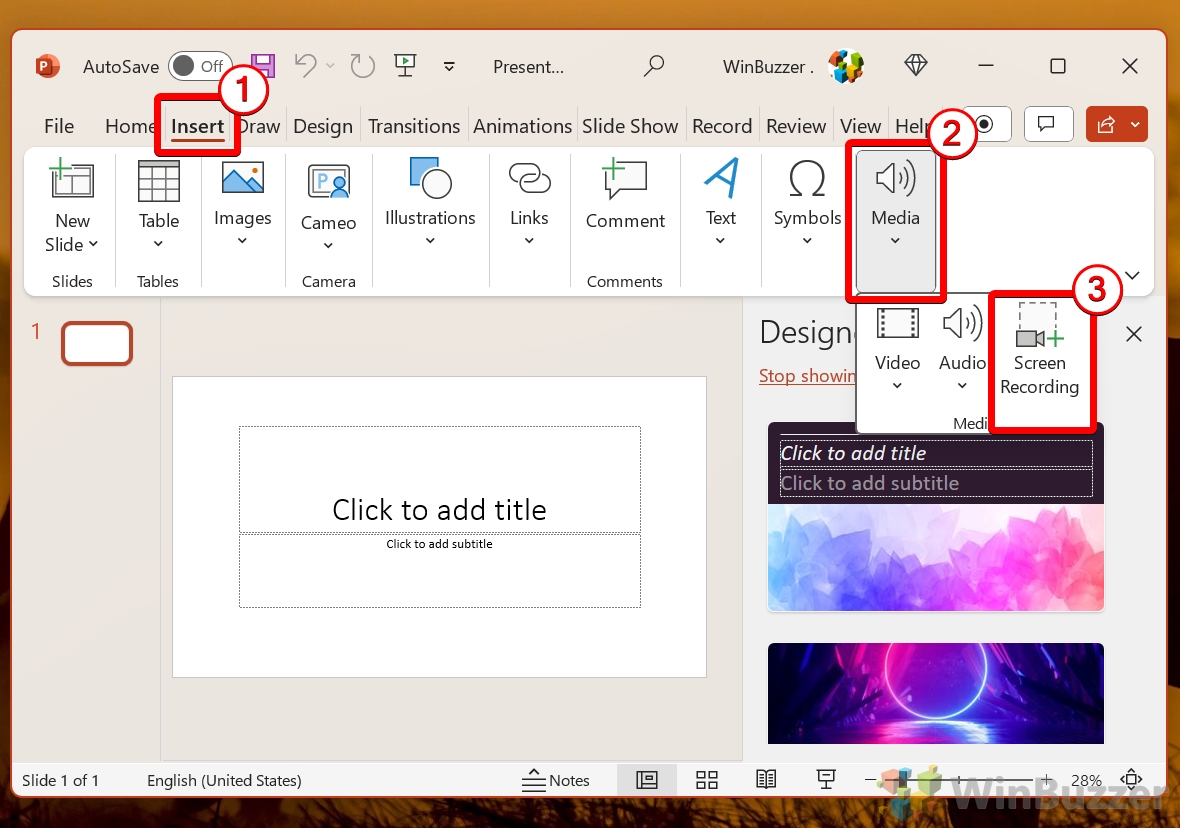The image size is (1180, 828).
Task: Collapse the ribbon with chevron
Action: pos(1132,275)
